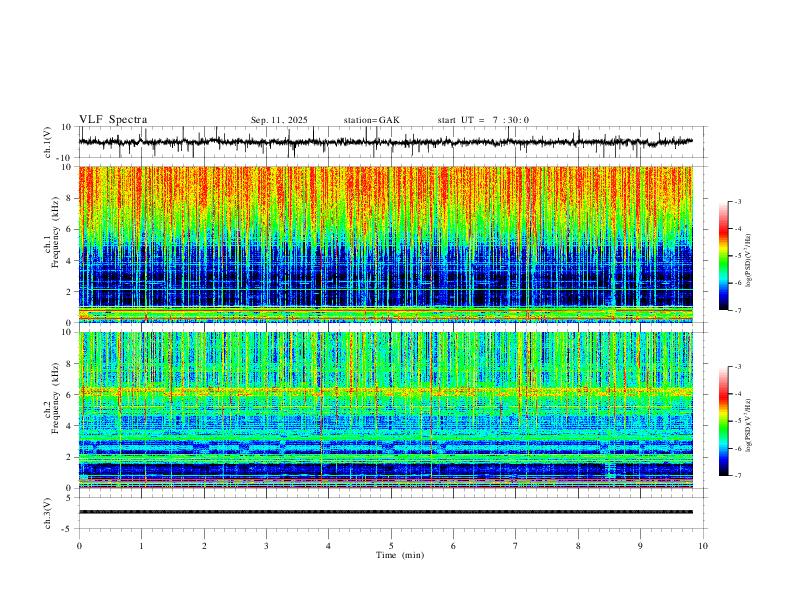
Task: Click the ch.2 spectrogram panel
Action: 385,410
